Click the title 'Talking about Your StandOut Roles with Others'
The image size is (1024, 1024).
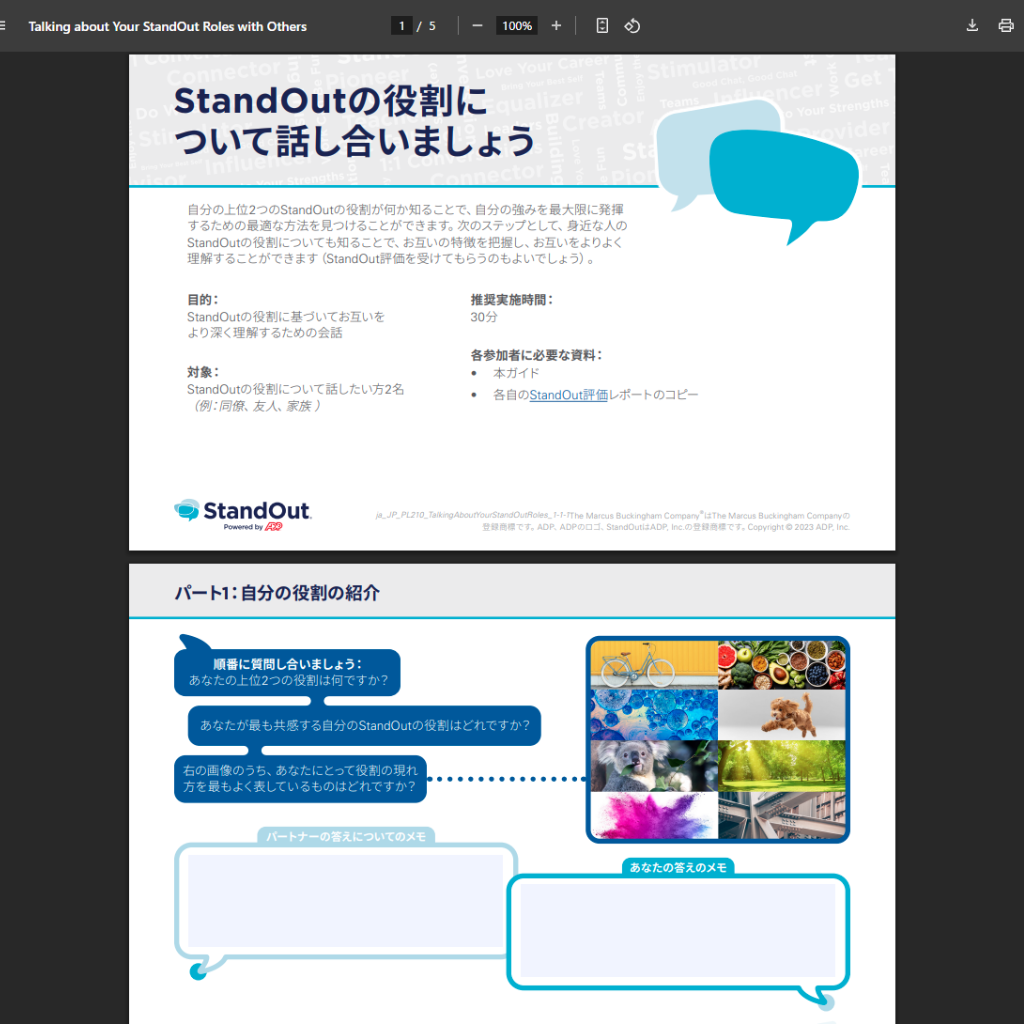pos(167,26)
